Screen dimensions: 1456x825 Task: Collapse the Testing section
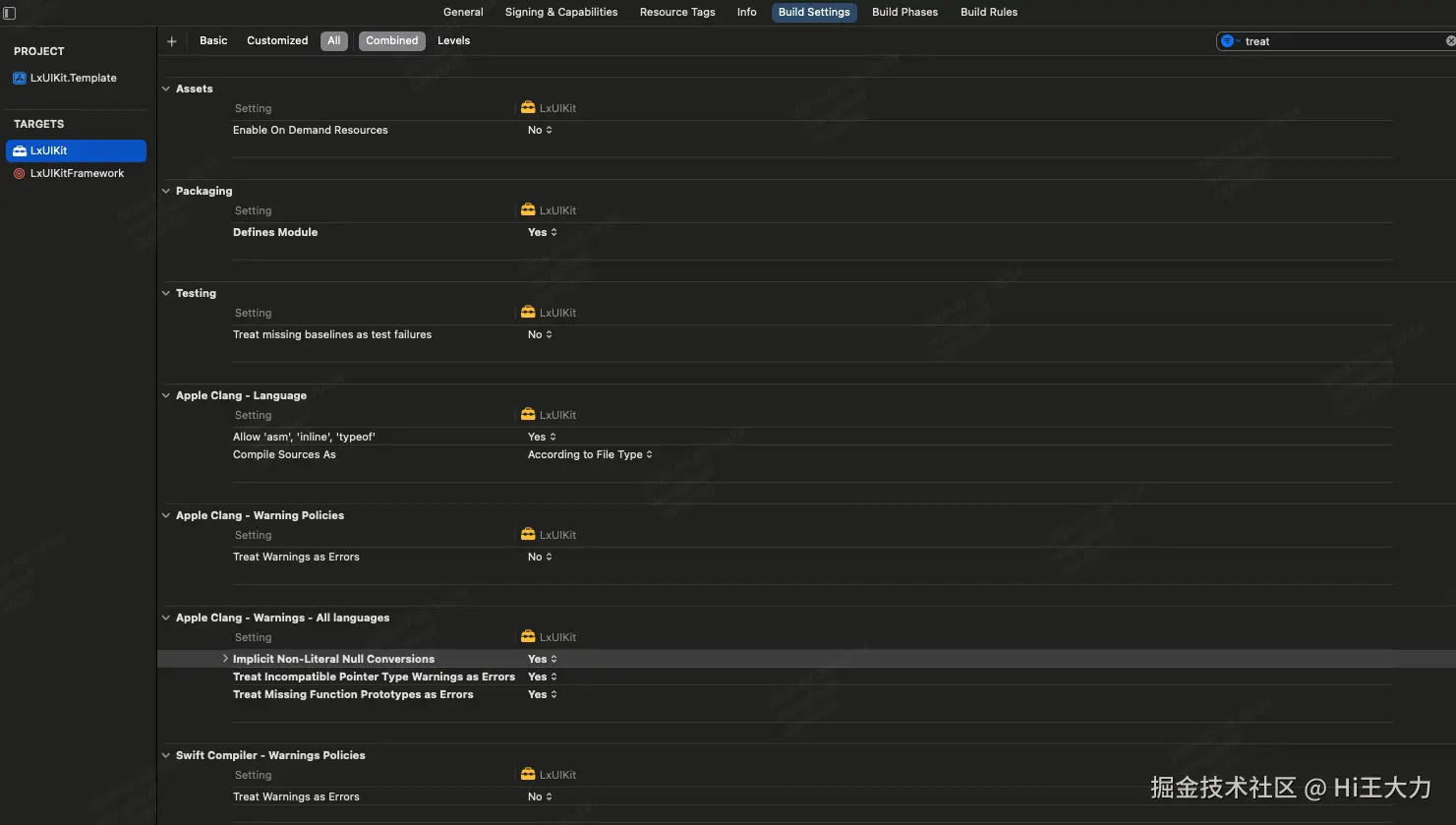pyautogui.click(x=166, y=293)
